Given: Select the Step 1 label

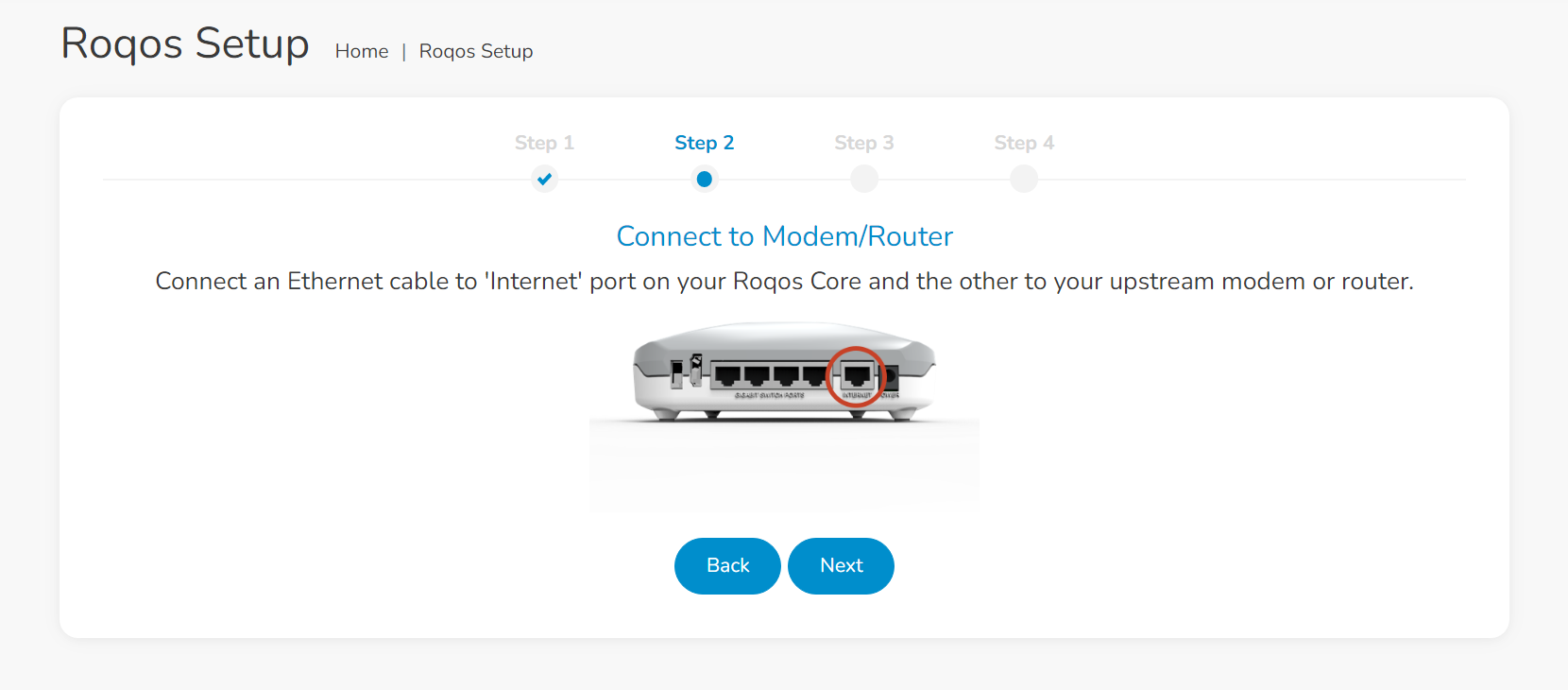Looking at the screenshot, I should (544, 143).
